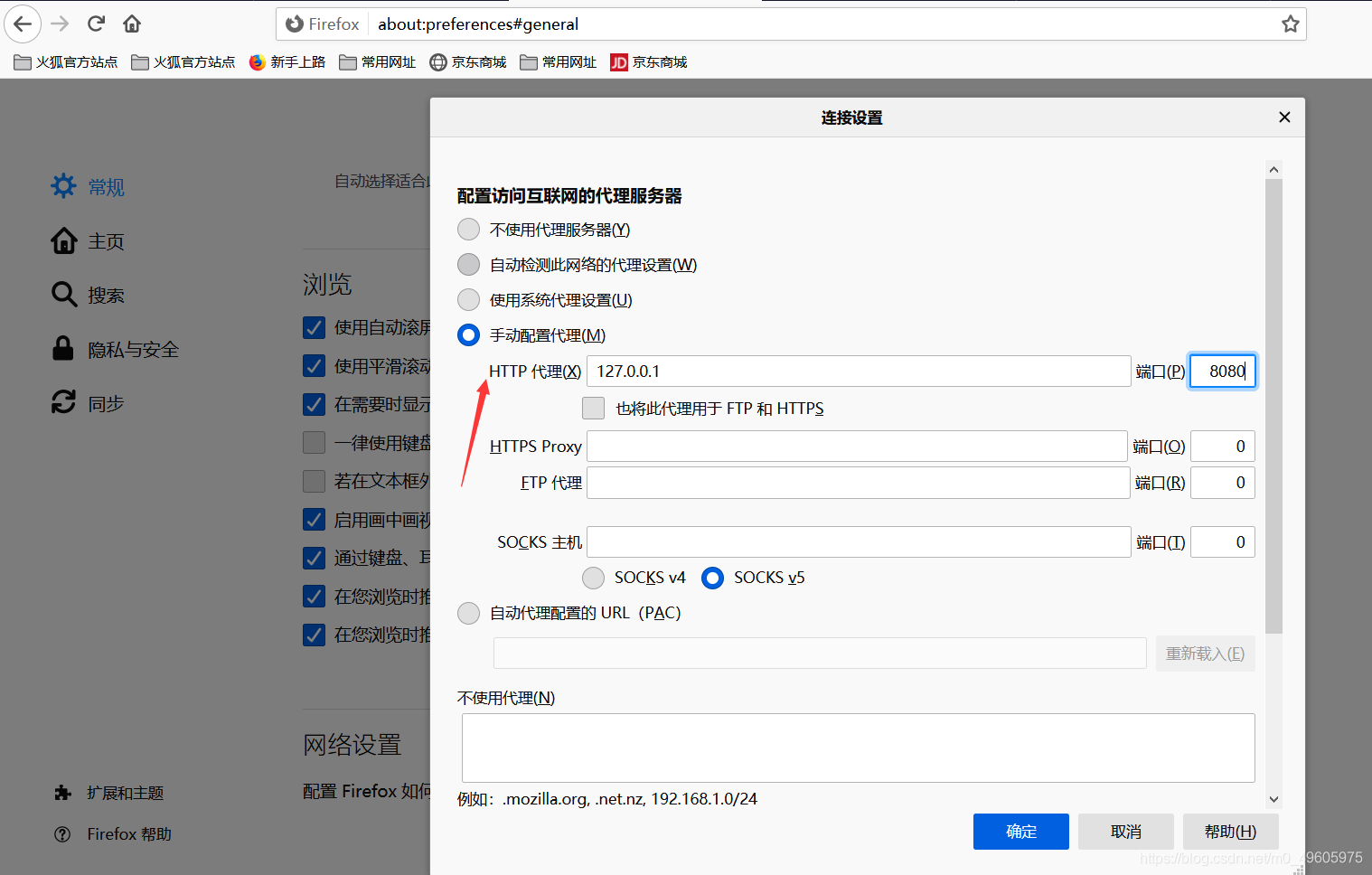Open 新手上路 Firefox bookmark
The width and height of the screenshot is (1372, 875).
(x=287, y=62)
